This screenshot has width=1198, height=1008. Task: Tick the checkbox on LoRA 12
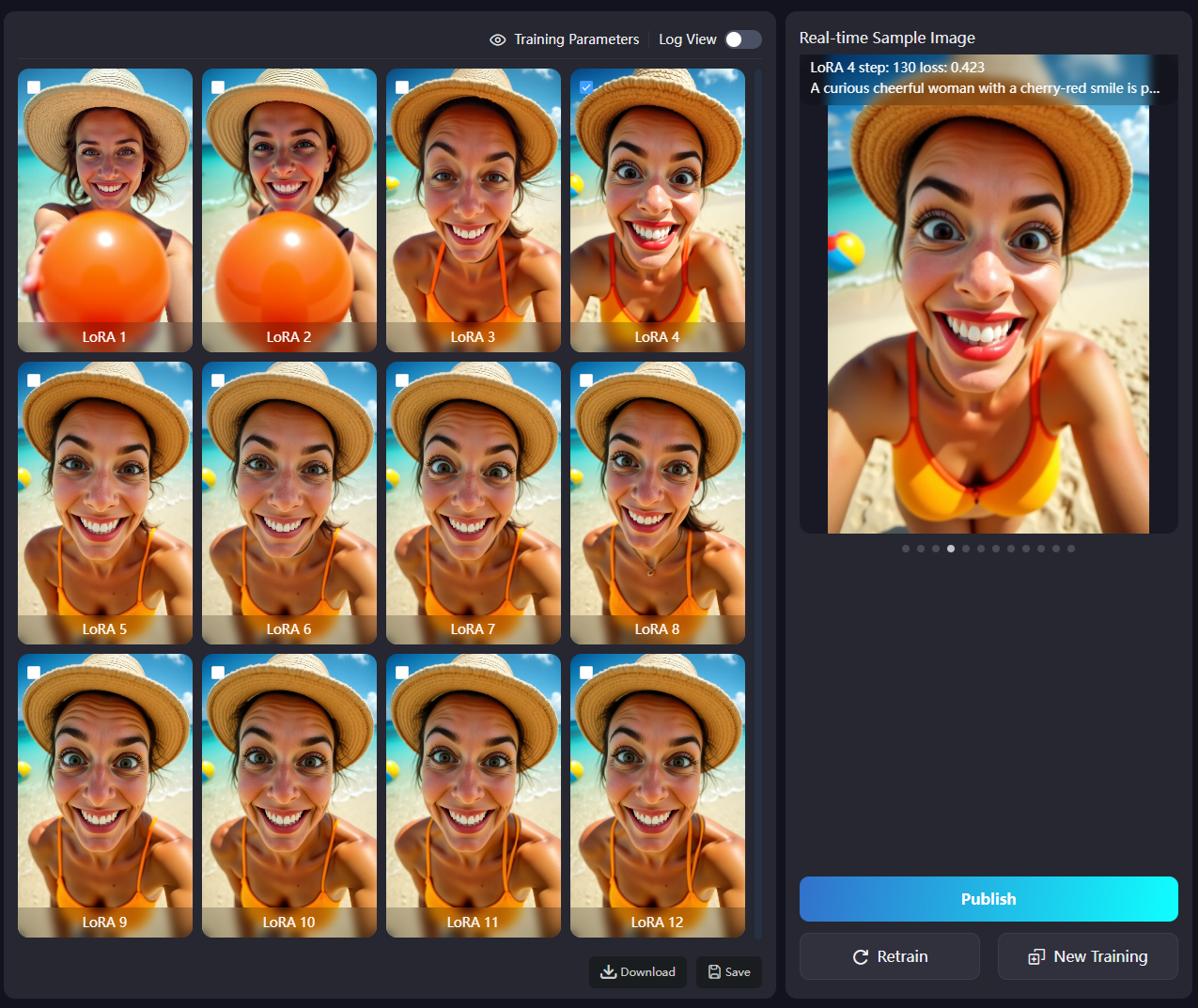[x=586, y=673]
